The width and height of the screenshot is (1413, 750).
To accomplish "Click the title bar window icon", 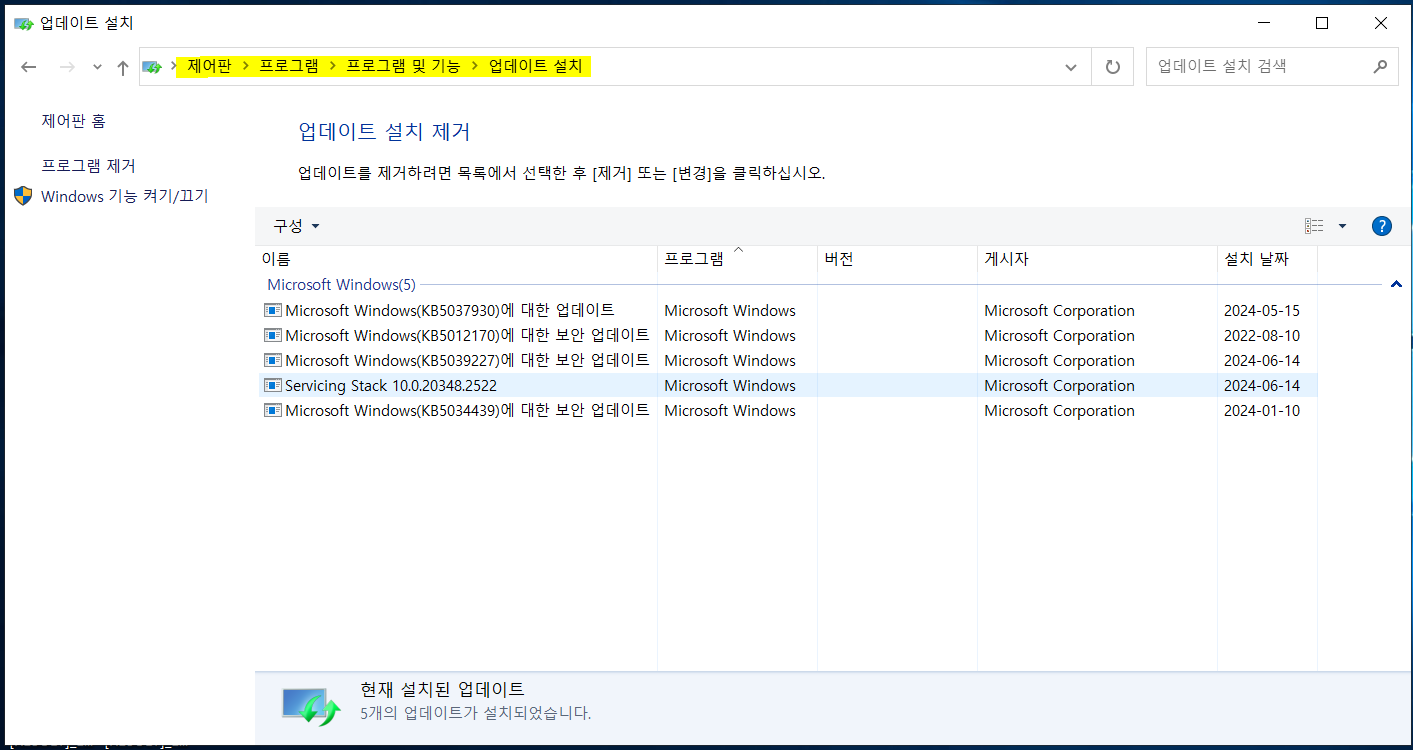I will (23, 23).
